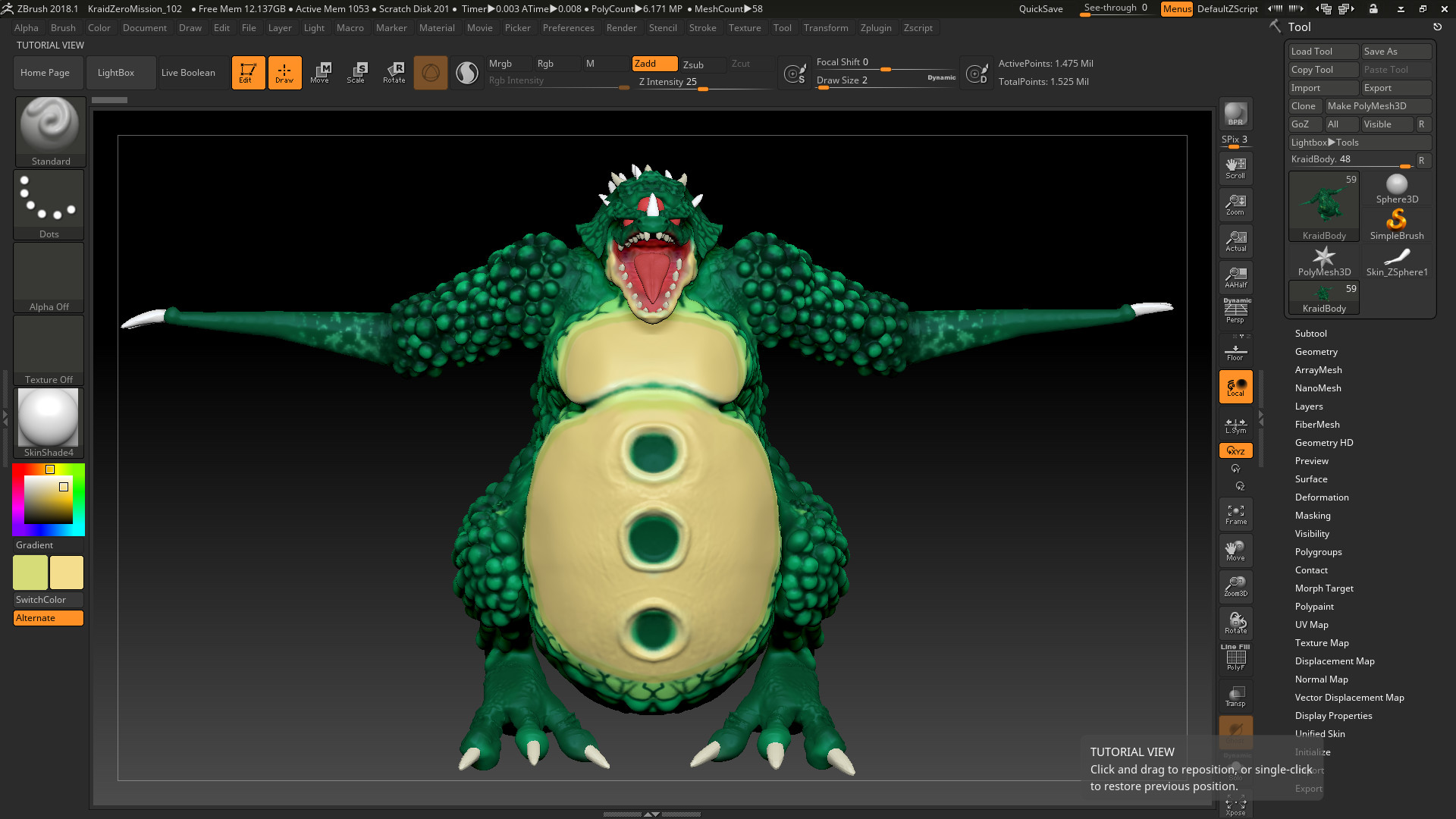Expand the Texture Map section
This screenshot has width=1456, height=819.
click(1322, 643)
